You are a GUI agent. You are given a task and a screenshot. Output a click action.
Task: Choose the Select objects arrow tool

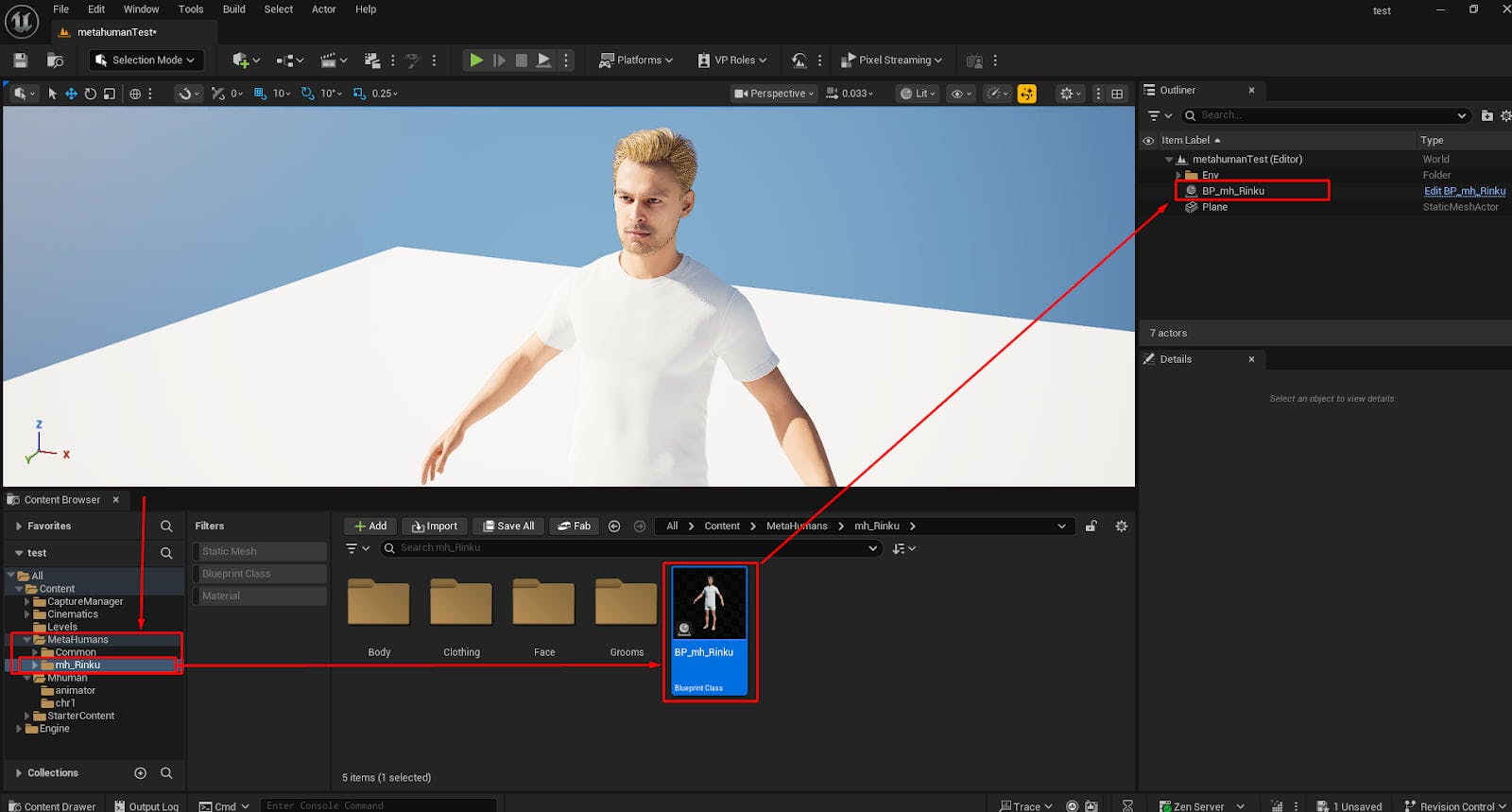click(x=52, y=94)
